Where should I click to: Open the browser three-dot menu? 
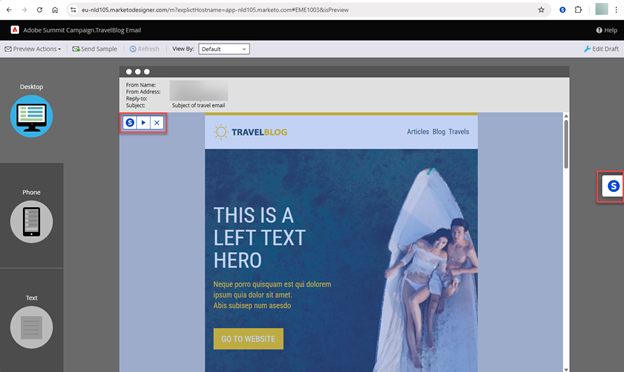[x=616, y=10]
